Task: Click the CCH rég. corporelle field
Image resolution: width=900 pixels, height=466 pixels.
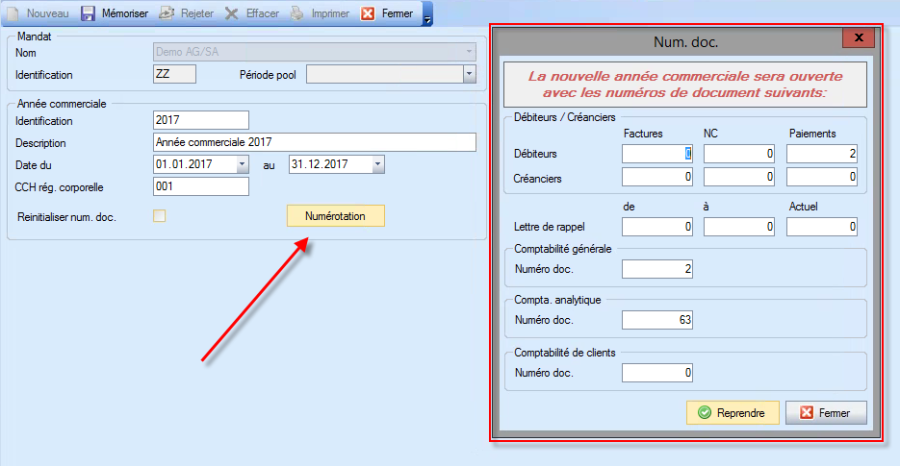Action: (201, 187)
